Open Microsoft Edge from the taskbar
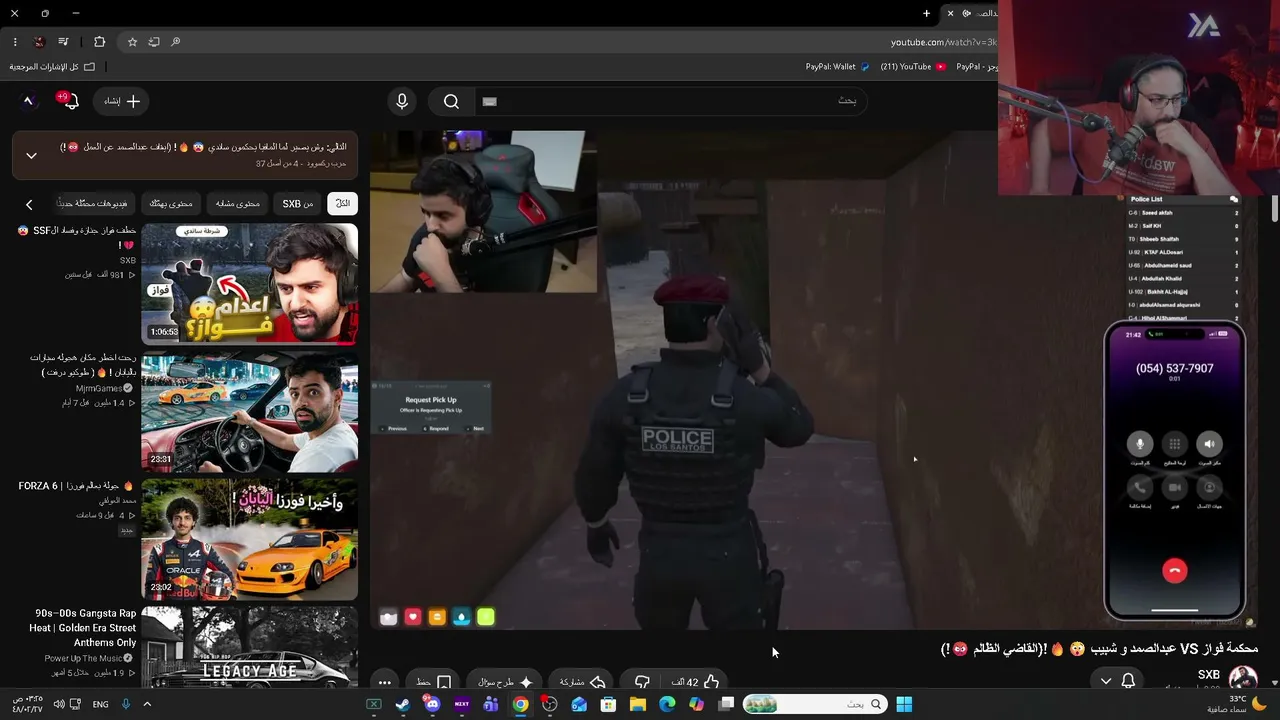 coord(667,704)
